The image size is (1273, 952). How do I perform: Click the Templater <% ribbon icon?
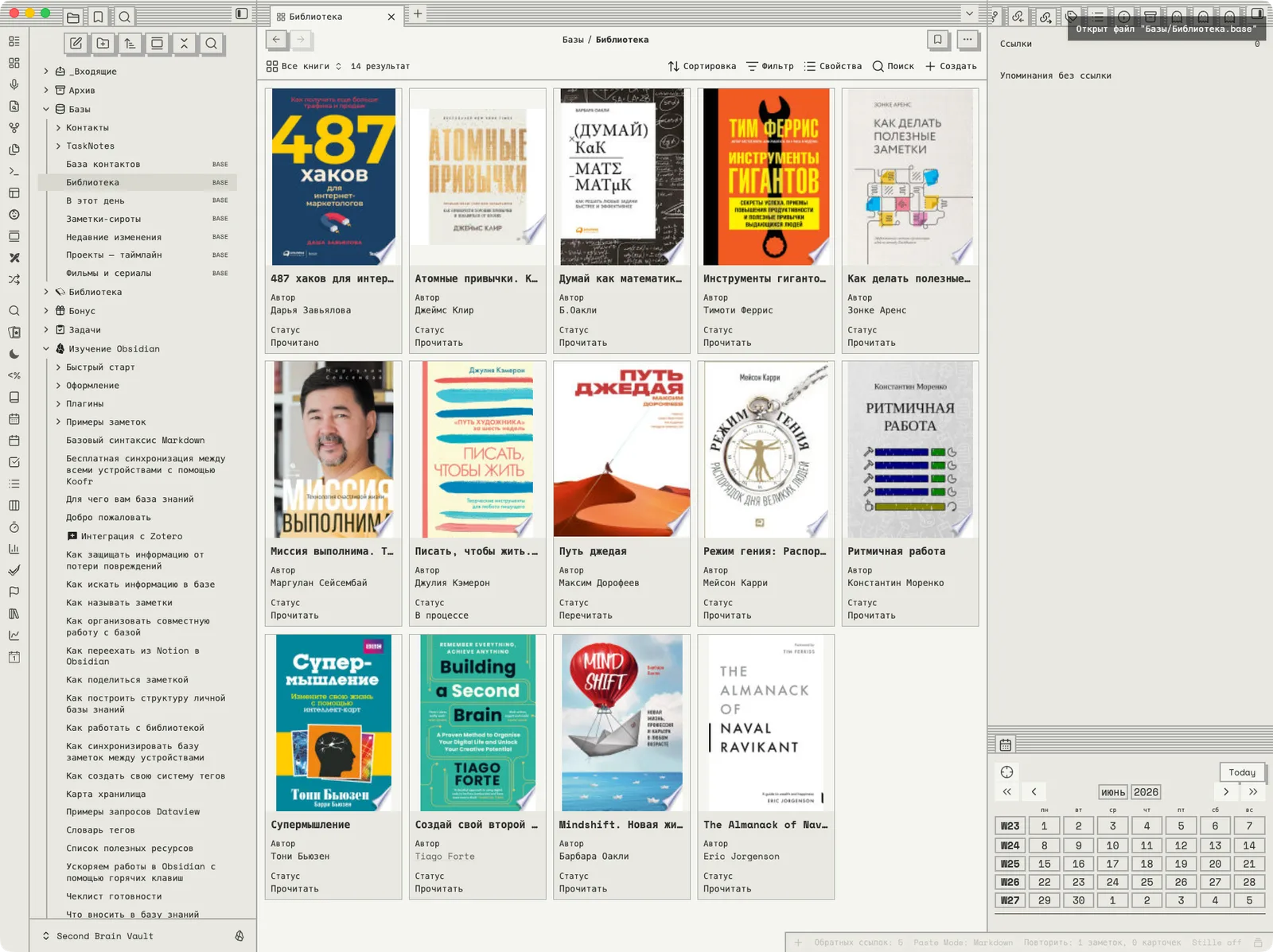[14, 375]
